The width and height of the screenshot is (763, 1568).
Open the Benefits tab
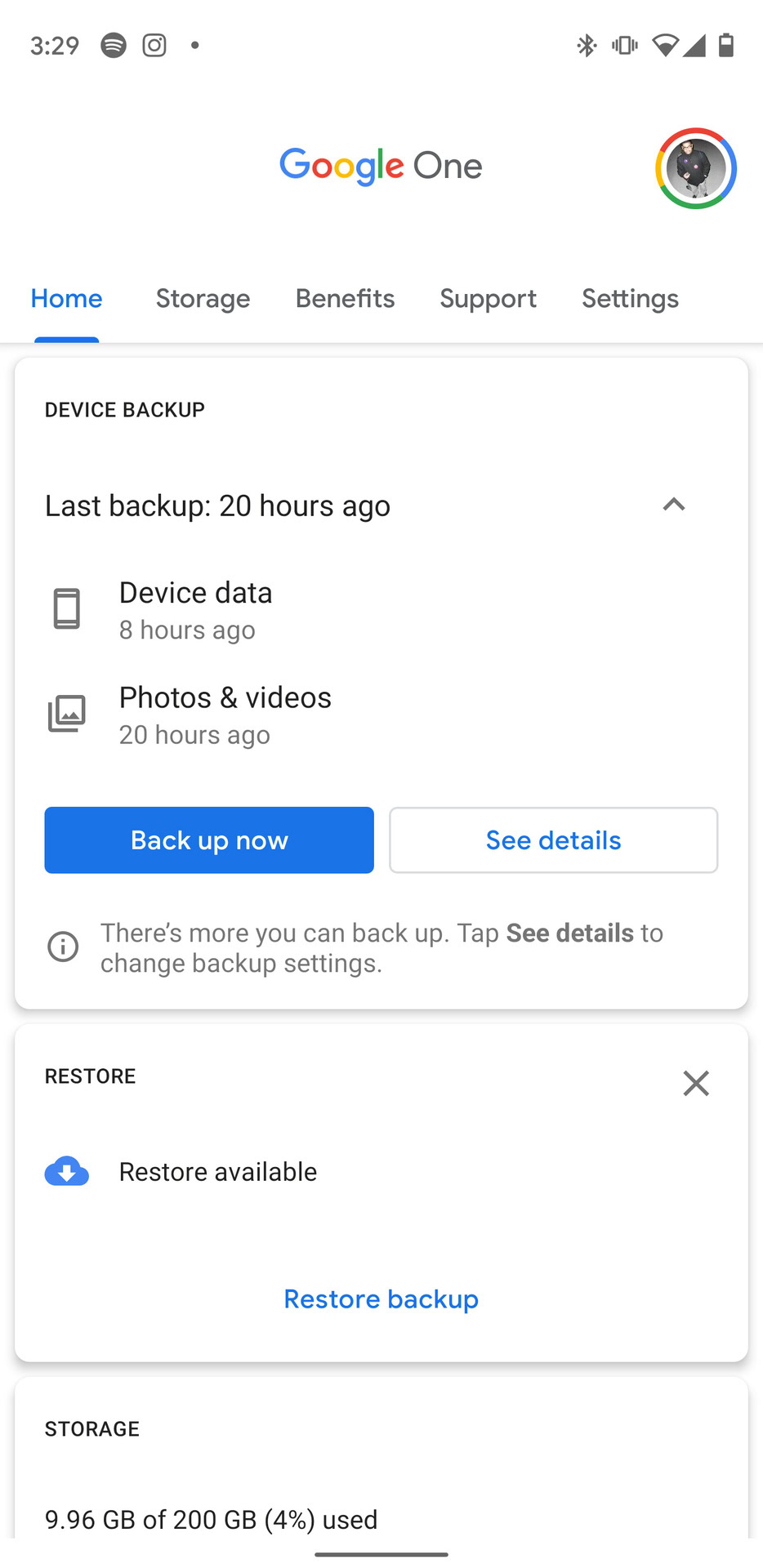(x=345, y=299)
